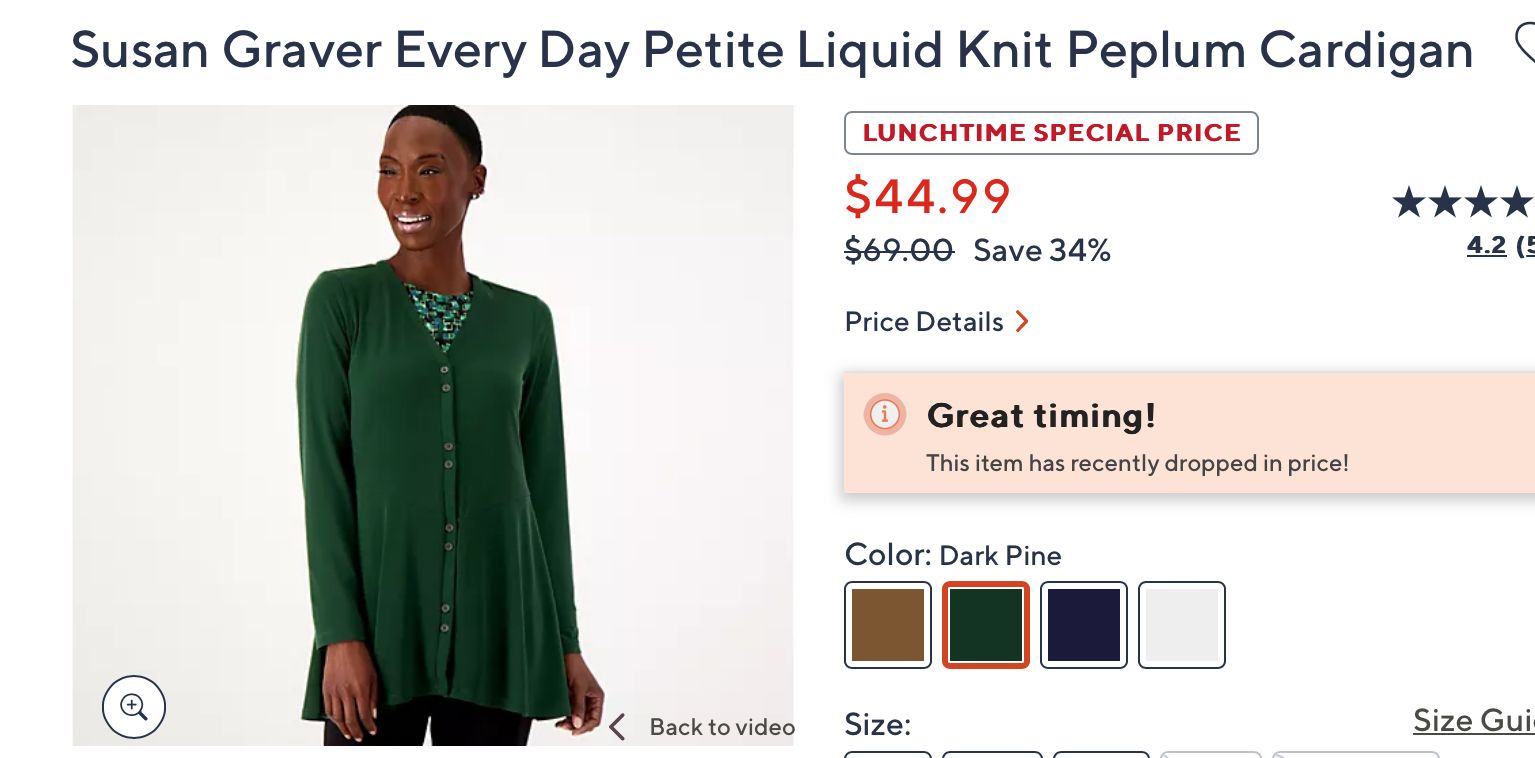Click the info icon in Great timing banner
The image size is (1535, 758).
coord(885,414)
